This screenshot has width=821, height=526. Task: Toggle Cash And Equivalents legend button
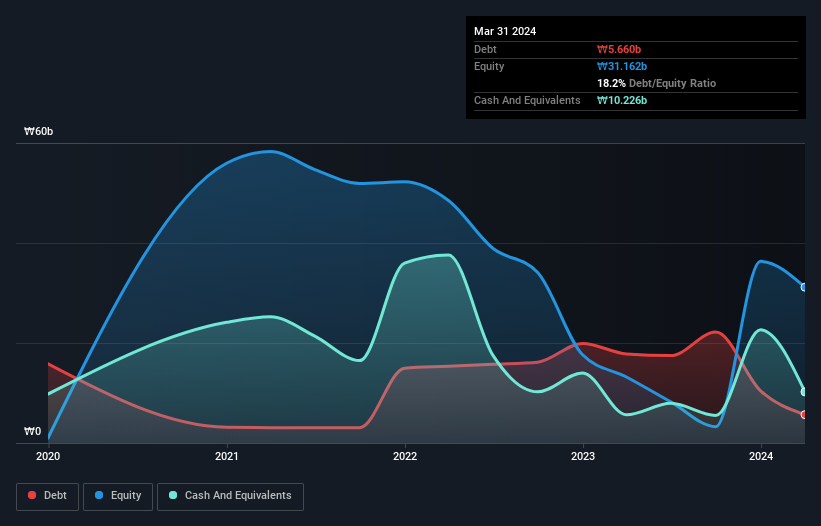(230, 496)
